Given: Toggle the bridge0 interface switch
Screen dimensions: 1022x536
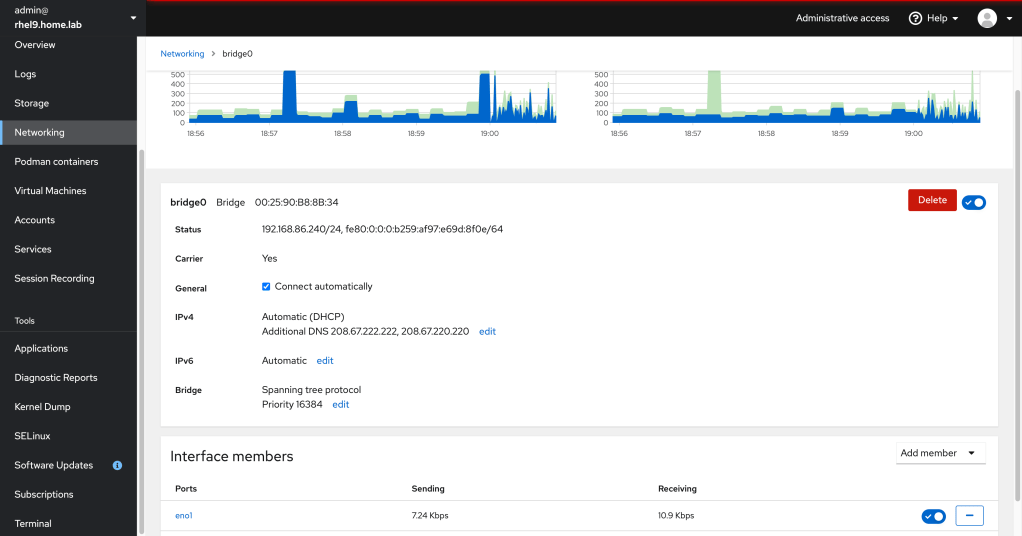Looking at the screenshot, I should (x=973, y=202).
